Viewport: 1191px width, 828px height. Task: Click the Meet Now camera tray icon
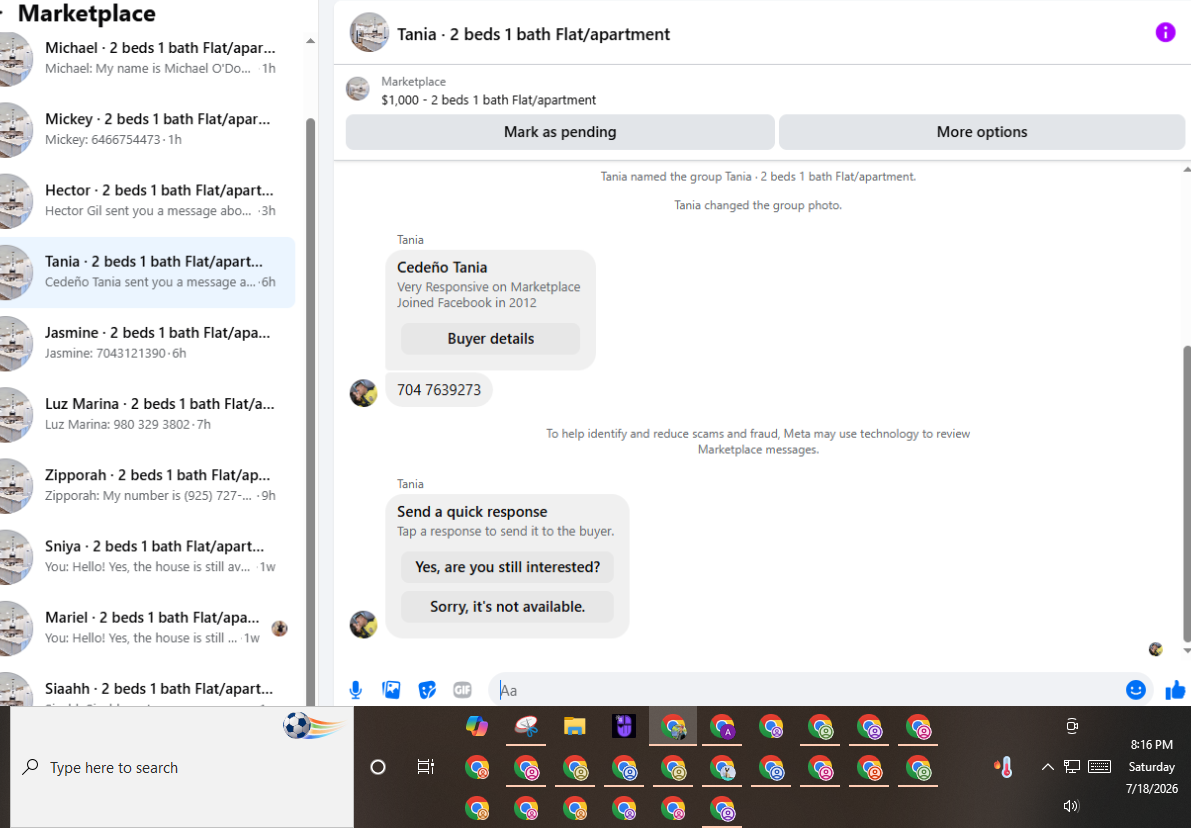(1072, 726)
